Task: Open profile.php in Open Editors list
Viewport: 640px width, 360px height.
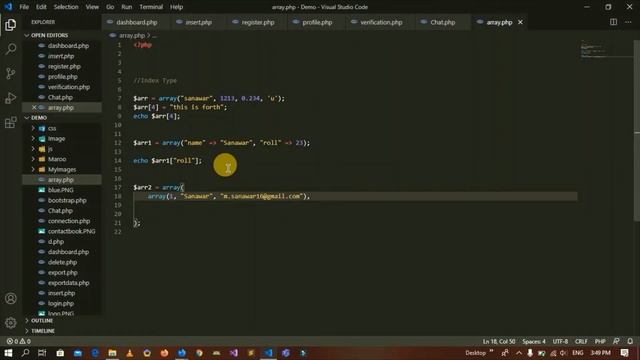Action: 62,77
